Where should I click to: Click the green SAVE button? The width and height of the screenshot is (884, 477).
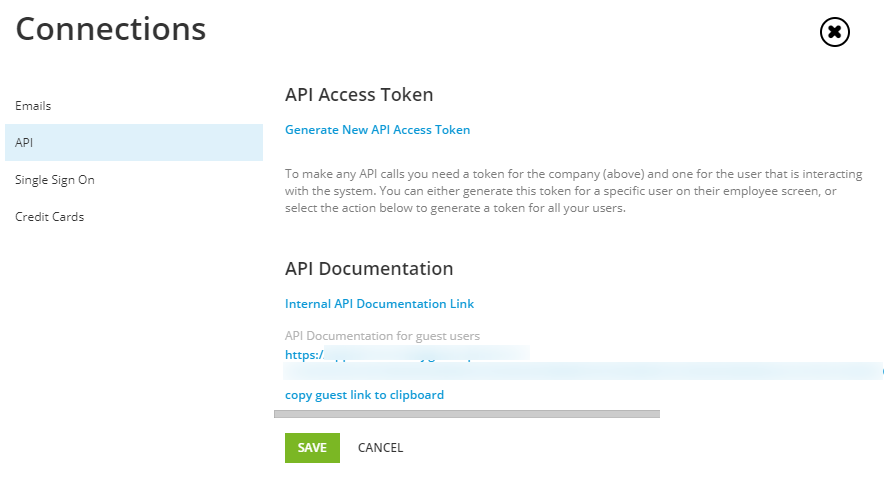(x=312, y=448)
